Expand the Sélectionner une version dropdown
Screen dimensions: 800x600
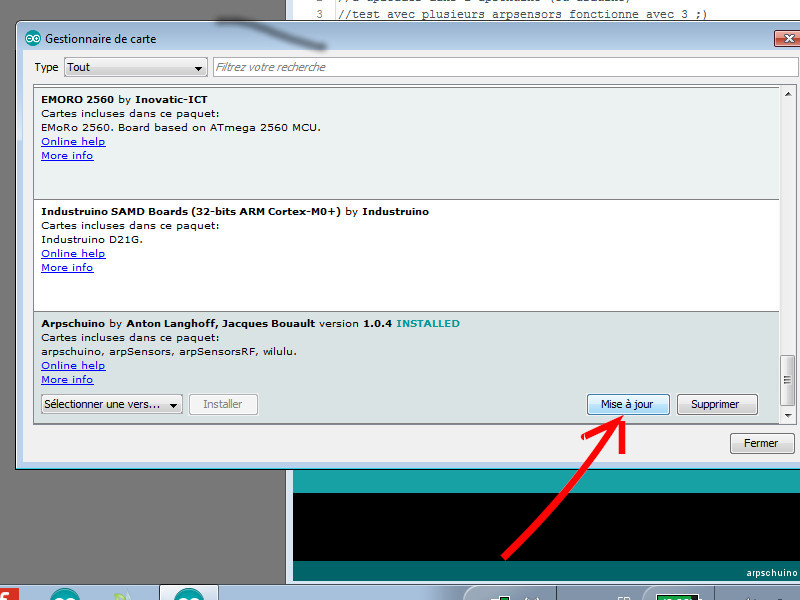pyautogui.click(x=112, y=404)
